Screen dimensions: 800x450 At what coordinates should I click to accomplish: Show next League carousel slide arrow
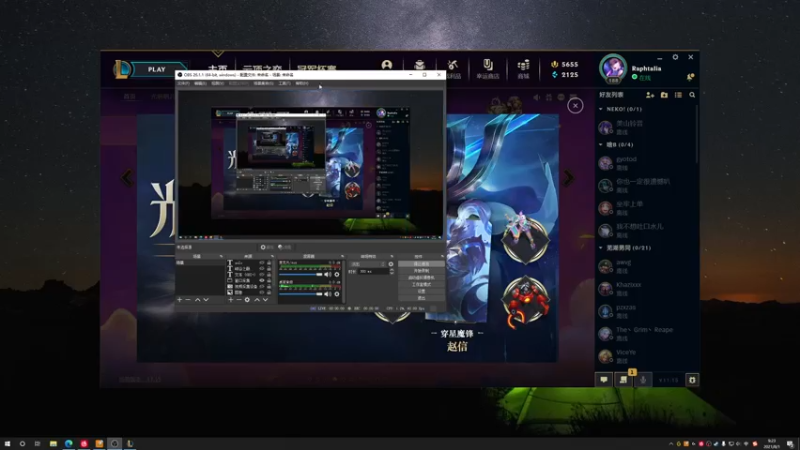(568, 178)
